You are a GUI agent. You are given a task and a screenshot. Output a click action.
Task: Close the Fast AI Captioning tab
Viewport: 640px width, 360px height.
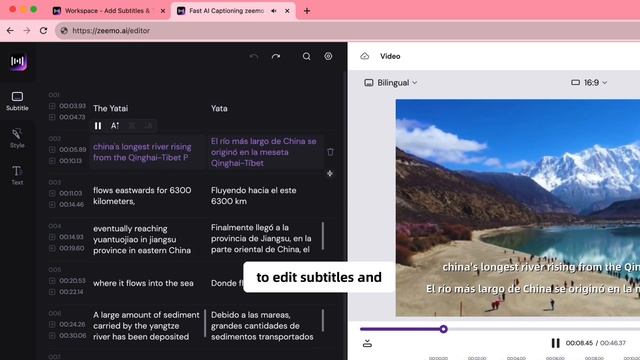point(287,11)
